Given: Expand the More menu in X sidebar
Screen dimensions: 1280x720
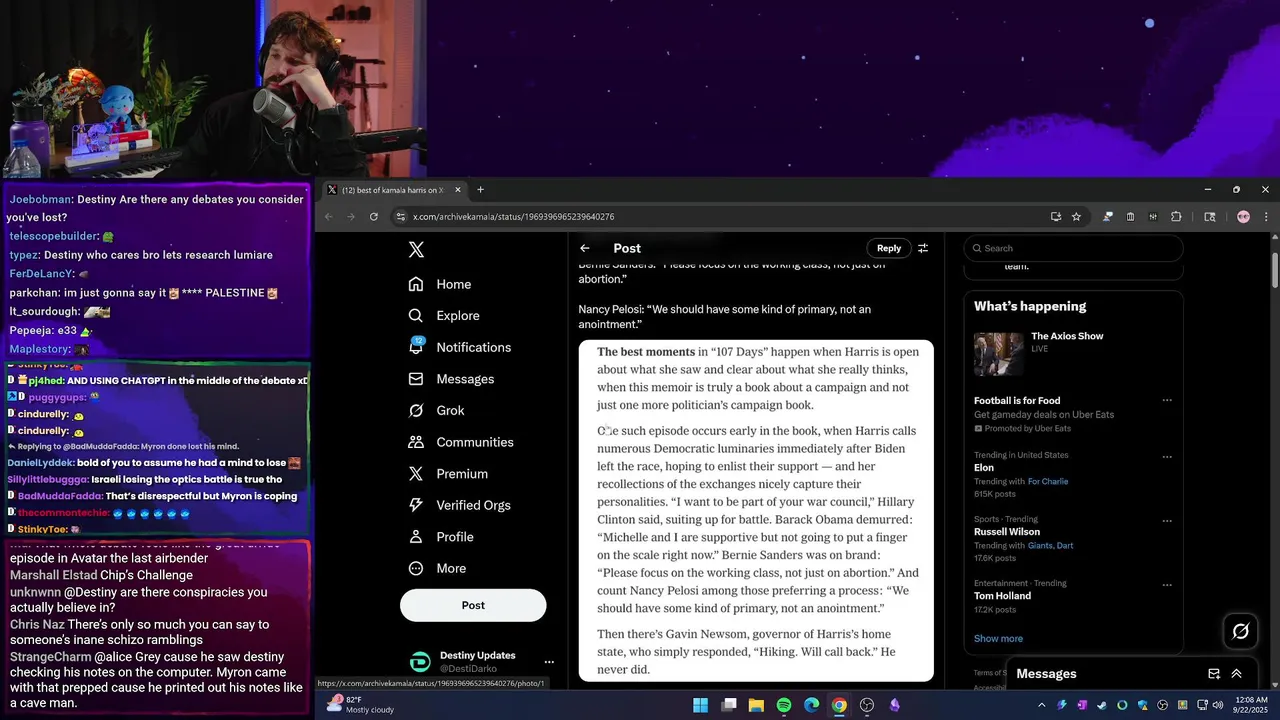Looking at the screenshot, I should click(x=437, y=568).
